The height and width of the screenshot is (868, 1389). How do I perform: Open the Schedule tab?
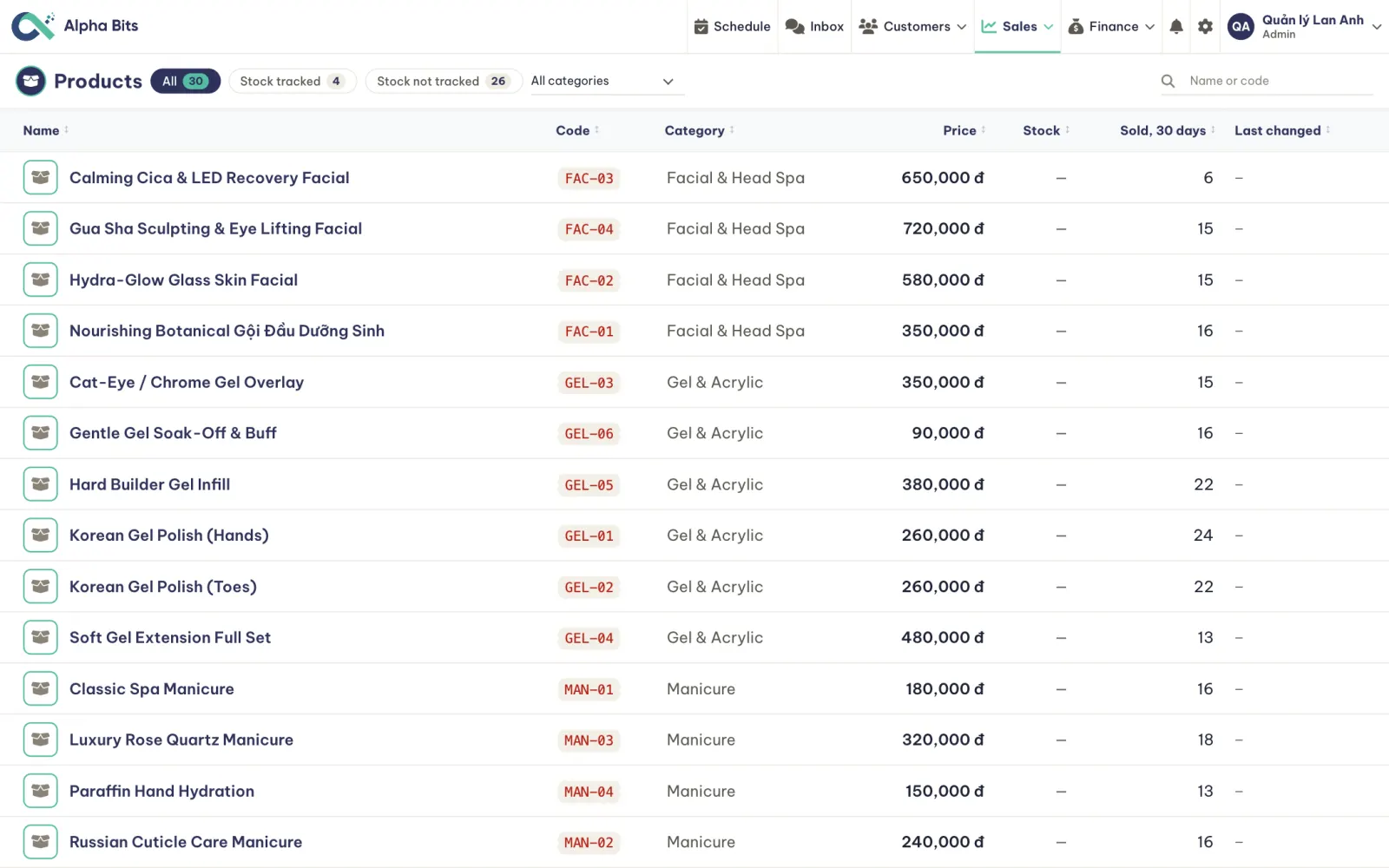click(732, 27)
